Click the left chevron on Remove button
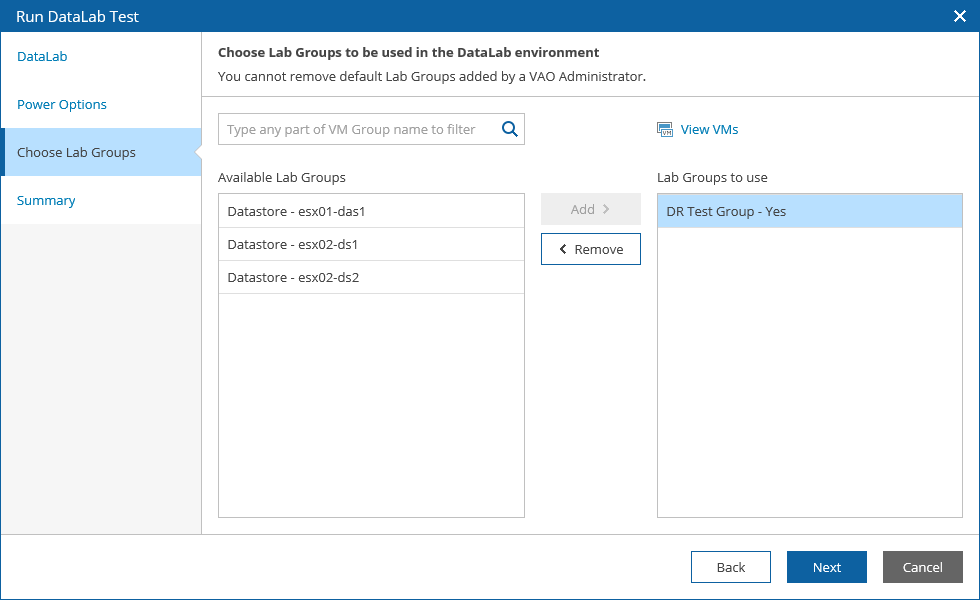The height and width of the screenshot is (600, 980). click(563, 249)
